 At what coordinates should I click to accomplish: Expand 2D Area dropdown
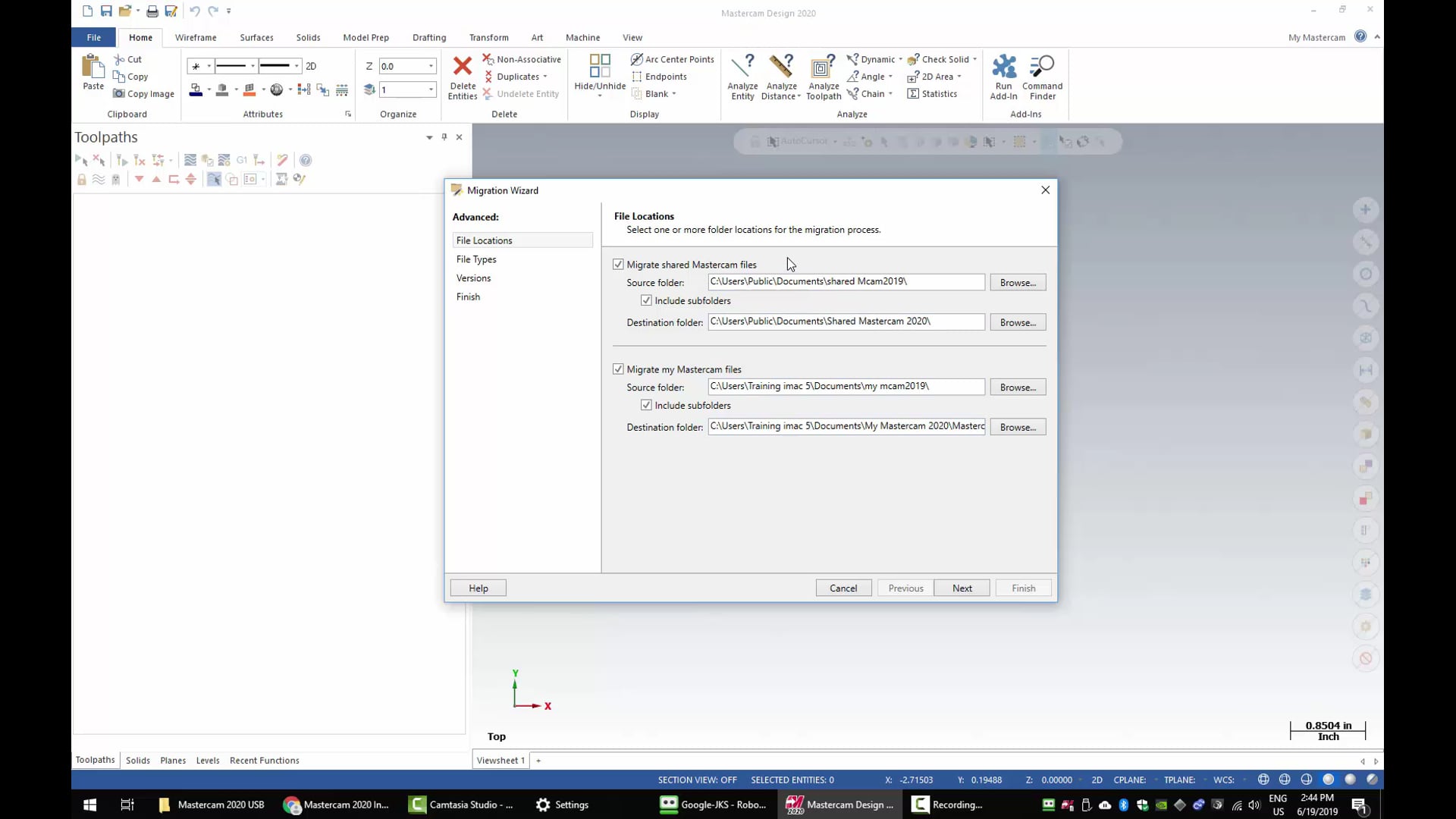[x=959, y=77]
